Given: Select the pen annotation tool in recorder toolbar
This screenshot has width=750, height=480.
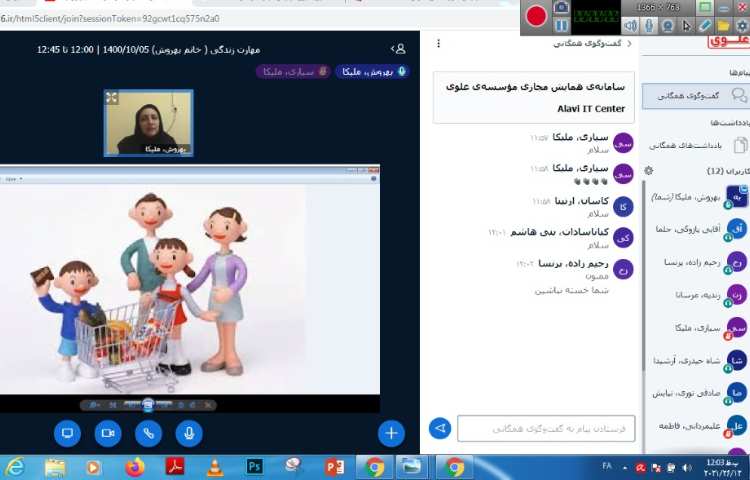Looking at the screenshot, I should [705, 25].
